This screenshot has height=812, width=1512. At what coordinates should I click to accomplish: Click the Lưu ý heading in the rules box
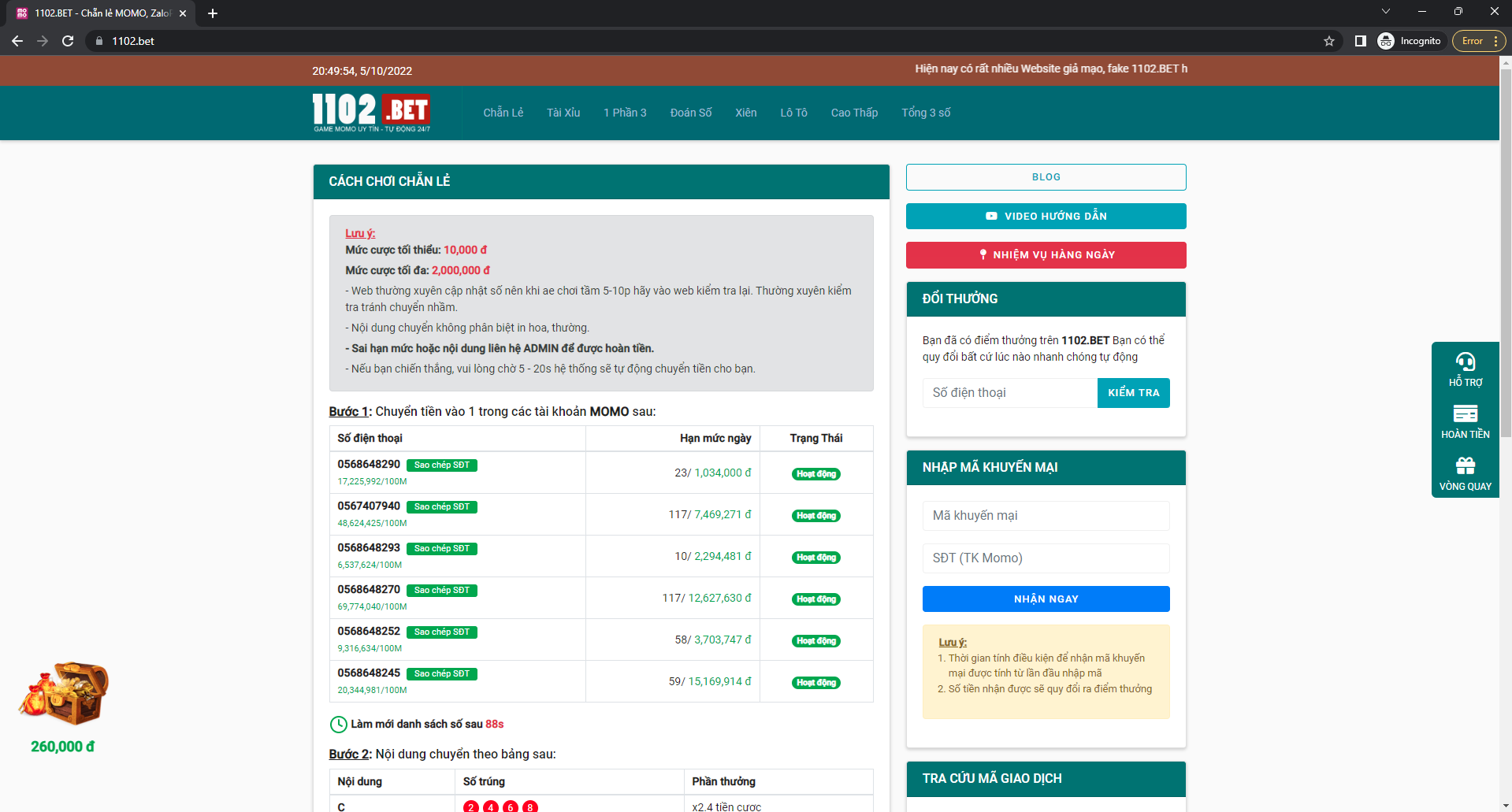(x=360, y=233)
